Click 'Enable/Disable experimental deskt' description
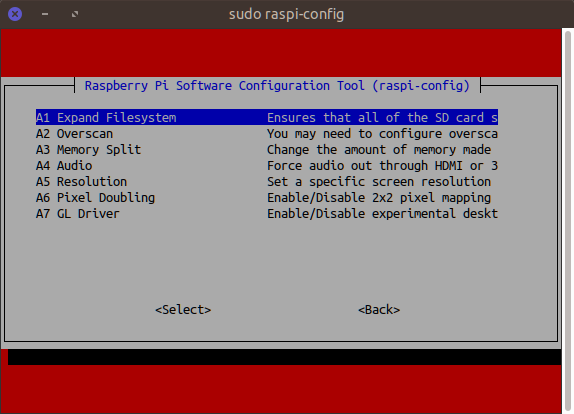 382,214
